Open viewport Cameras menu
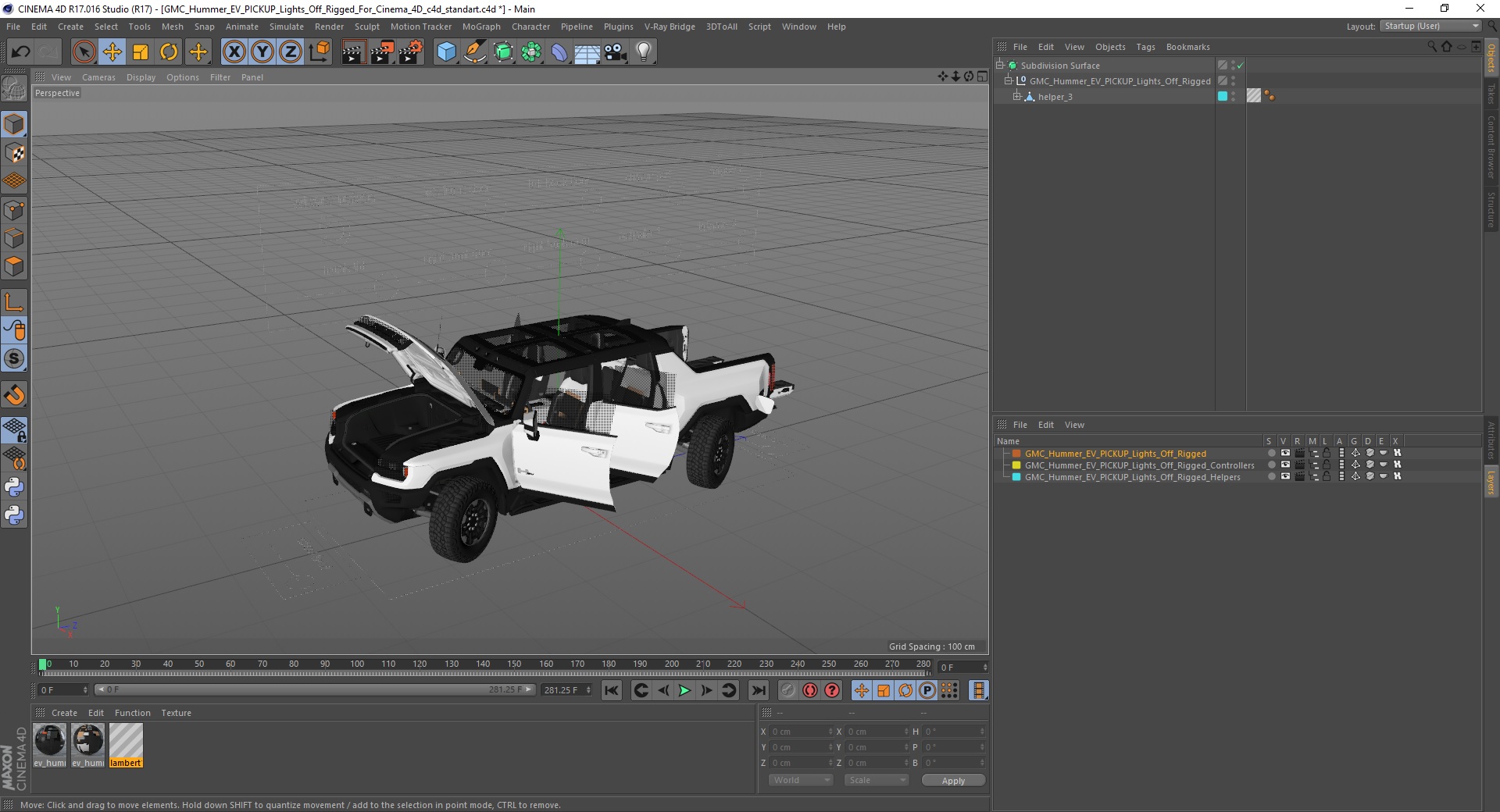 pyautogui.click(x=98, y=77)
